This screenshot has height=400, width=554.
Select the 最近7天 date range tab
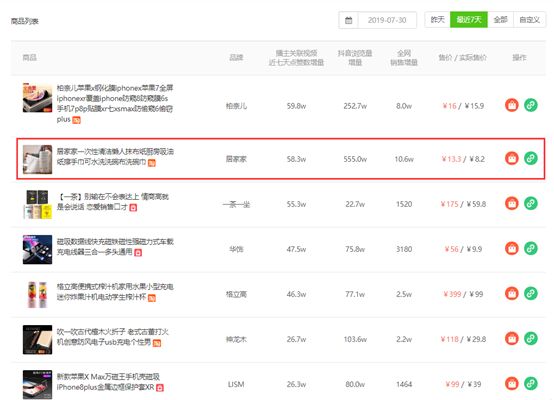click(469, 20)
